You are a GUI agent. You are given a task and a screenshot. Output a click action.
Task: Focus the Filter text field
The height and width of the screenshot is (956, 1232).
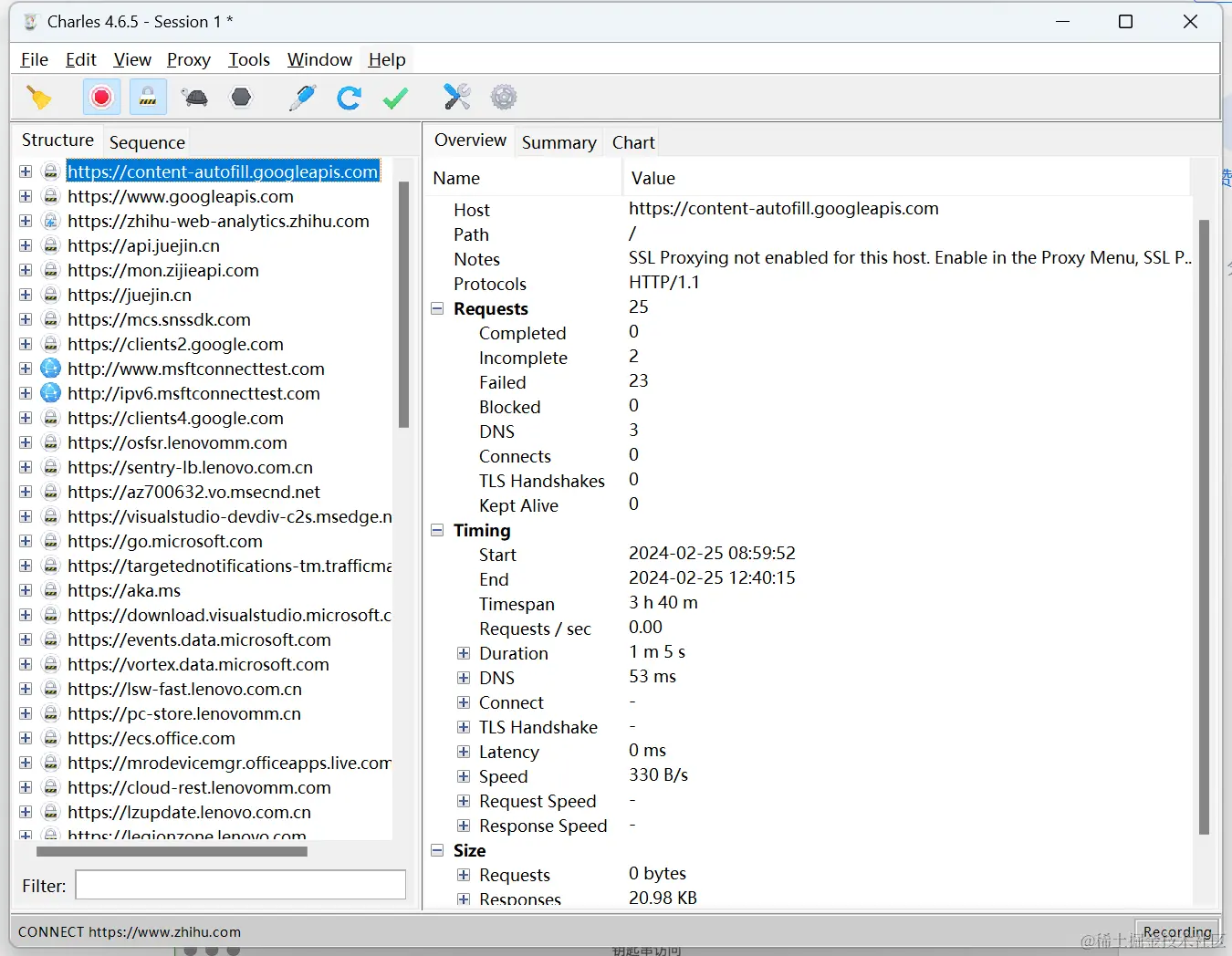pos(241,885)
